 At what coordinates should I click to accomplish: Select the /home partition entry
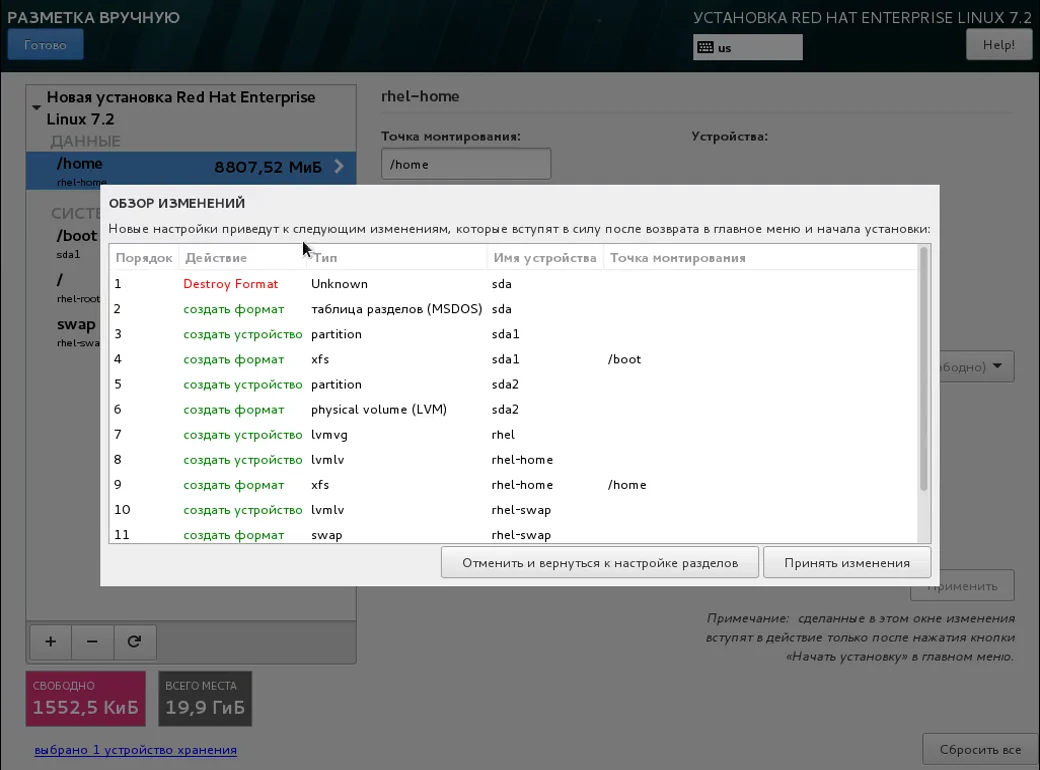(x=191, y=170)
